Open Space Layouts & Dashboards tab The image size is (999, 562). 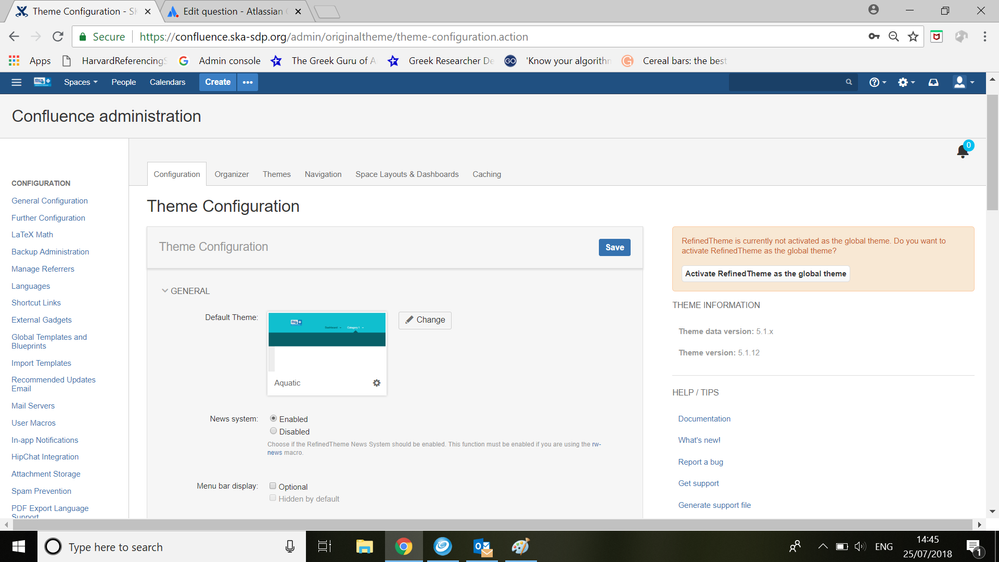pos(407,174)
